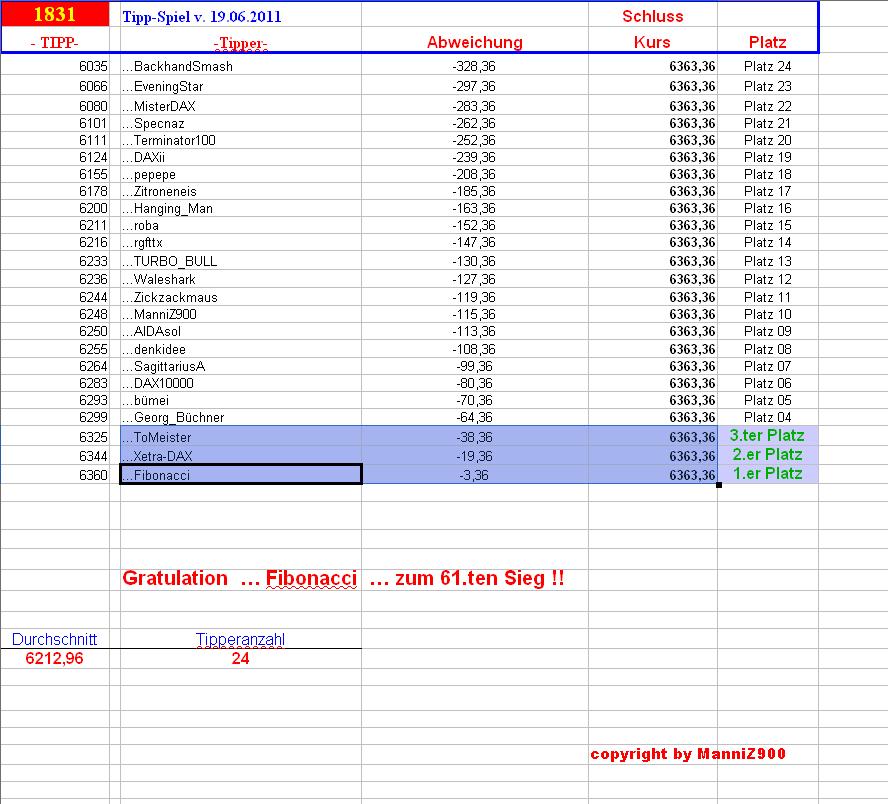Image resolution: width=888 pixels, height=804 pixels.
Task: Select the Georg_Büchner cell
Action: [x=241, y=417]
